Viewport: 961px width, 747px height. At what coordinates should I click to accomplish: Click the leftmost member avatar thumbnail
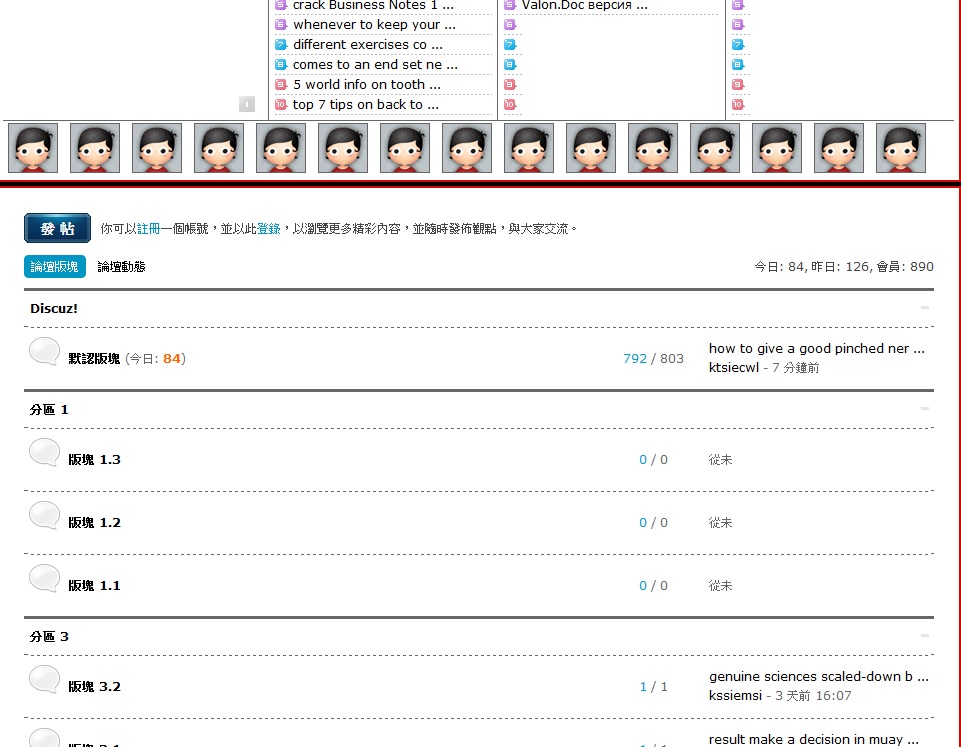click(33, 148)
